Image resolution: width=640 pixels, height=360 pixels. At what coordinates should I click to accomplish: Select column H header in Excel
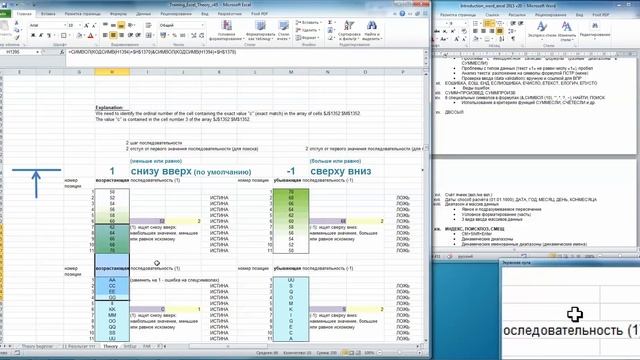pyautogui.click(x=112, y=72)
